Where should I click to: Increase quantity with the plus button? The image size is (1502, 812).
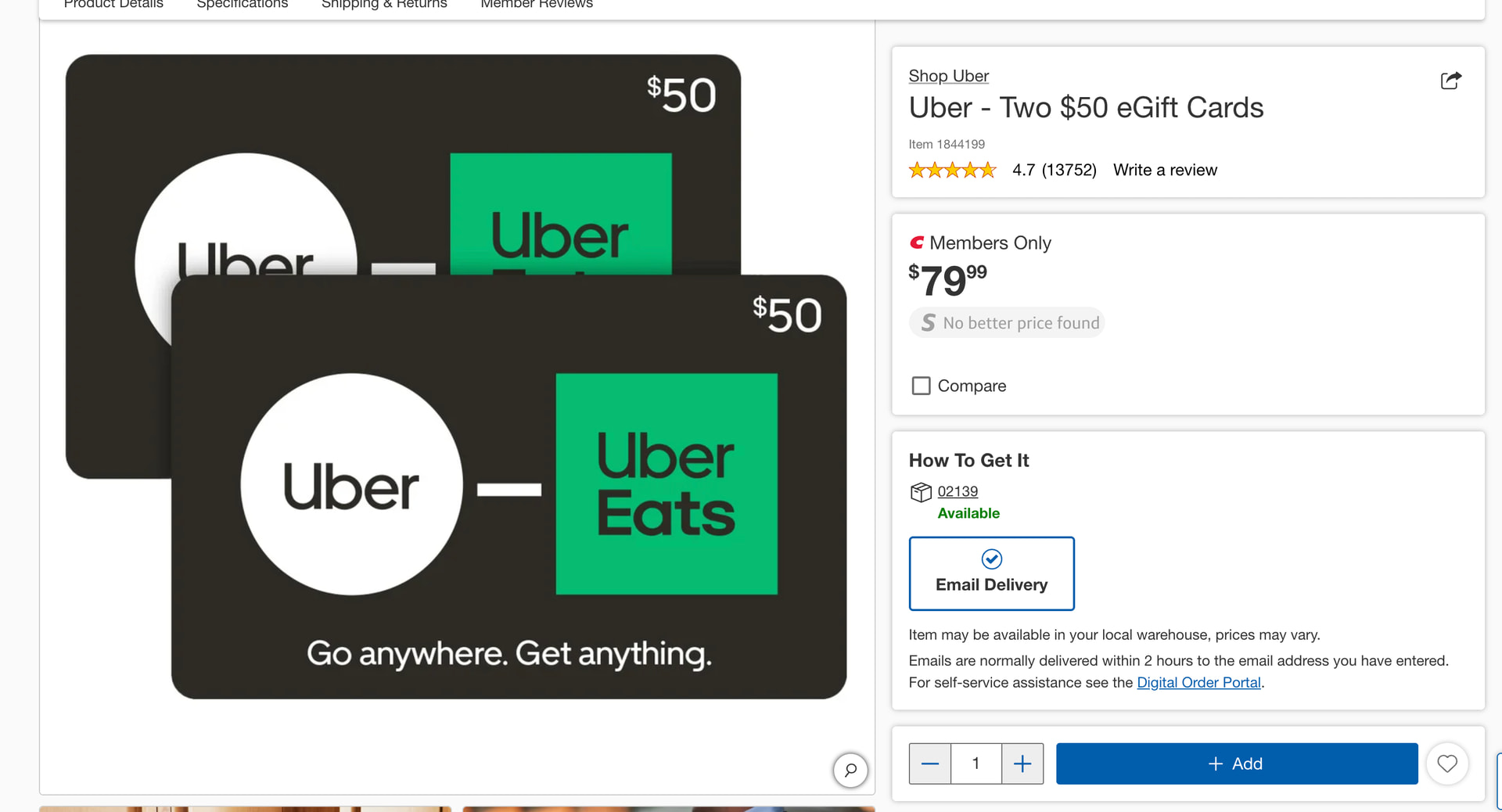[1022, 763]
